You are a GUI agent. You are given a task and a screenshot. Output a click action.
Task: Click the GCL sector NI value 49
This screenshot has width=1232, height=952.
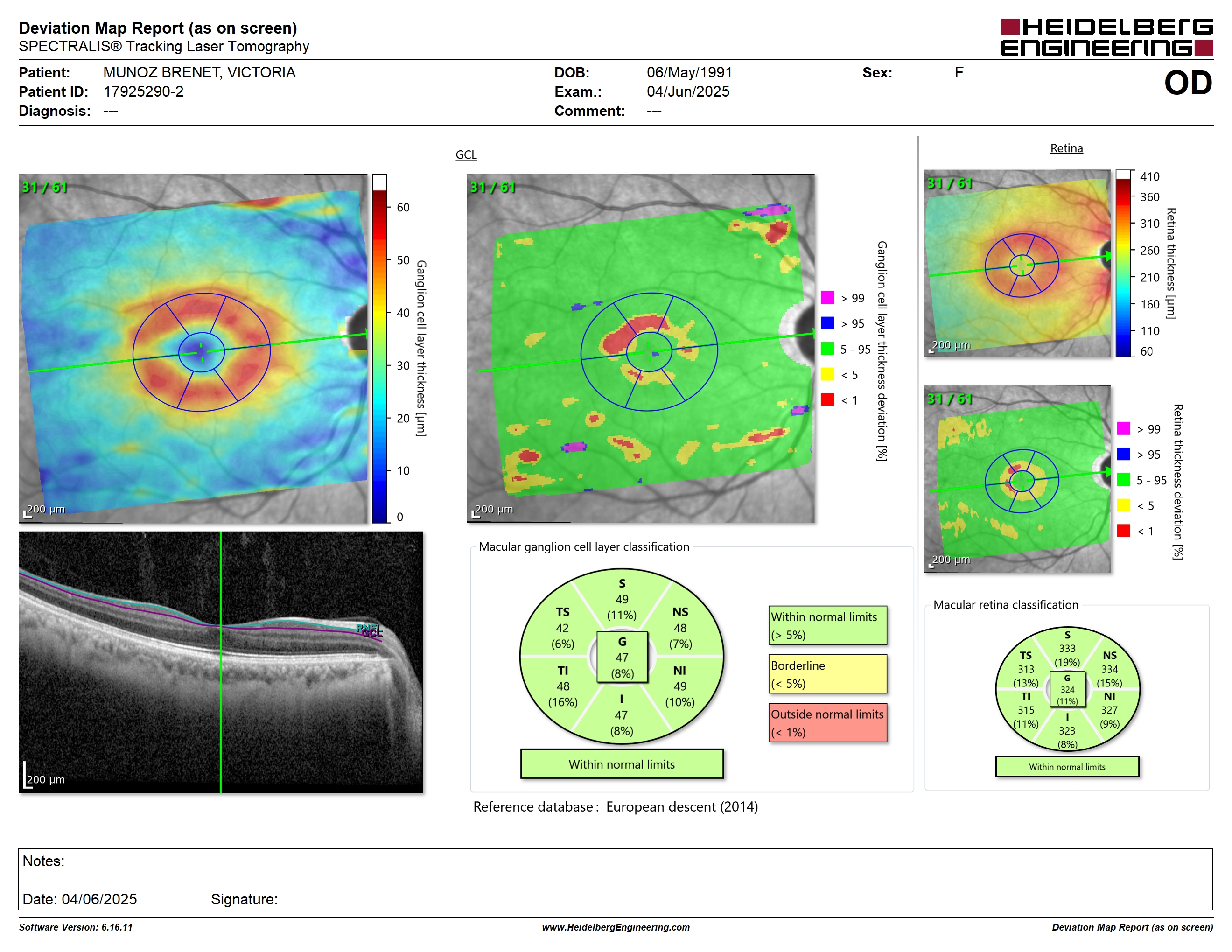coord(680,686)
